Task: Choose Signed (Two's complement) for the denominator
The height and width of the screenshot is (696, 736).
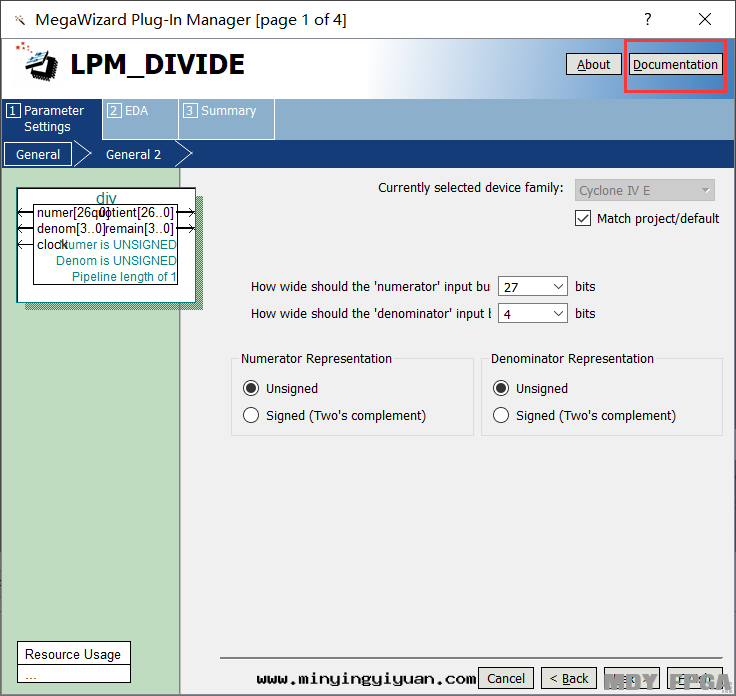Action: click(x=501, y=415)
